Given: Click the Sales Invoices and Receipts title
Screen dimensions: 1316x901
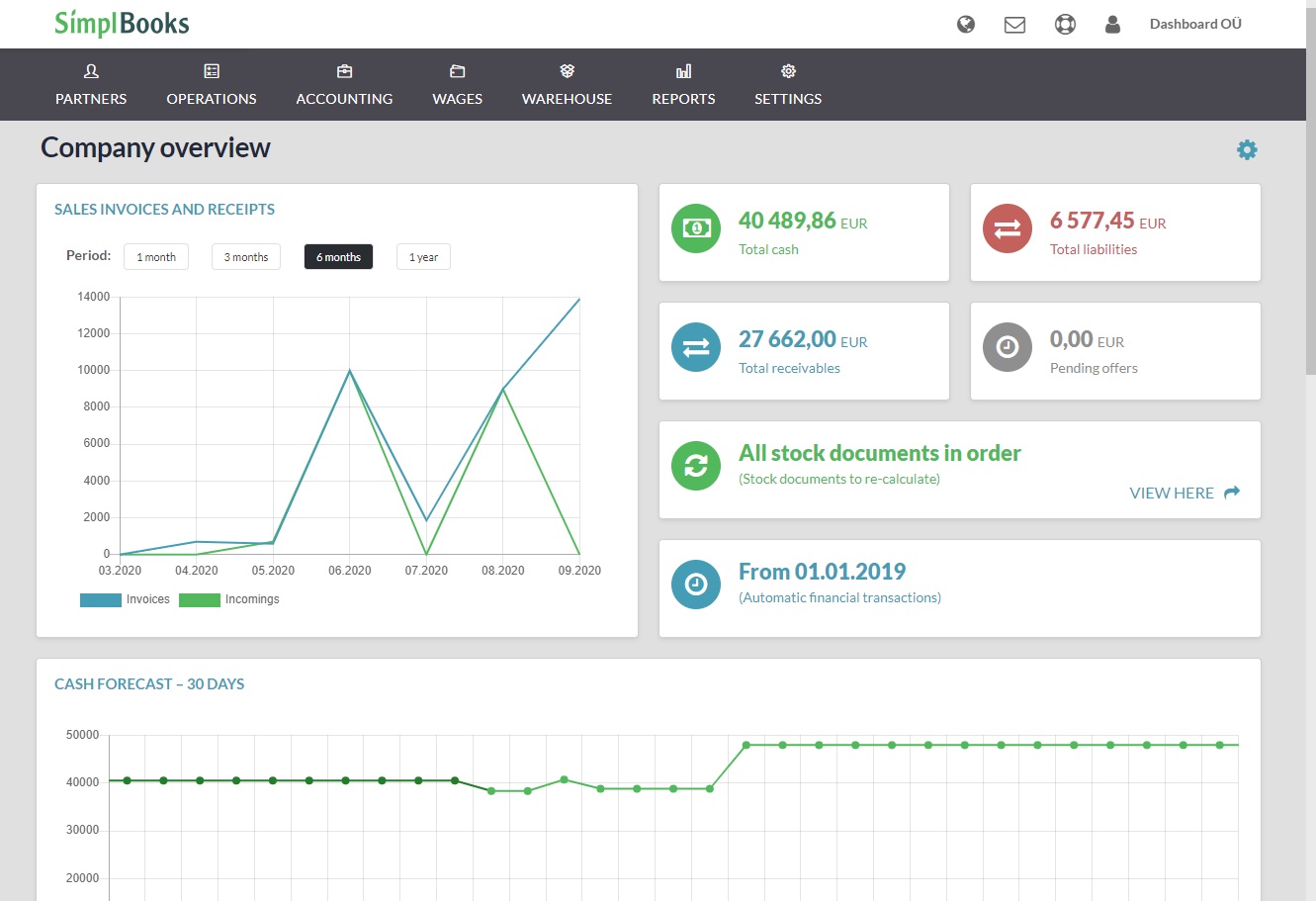Looking at the screenshot, I should point(164,209).
